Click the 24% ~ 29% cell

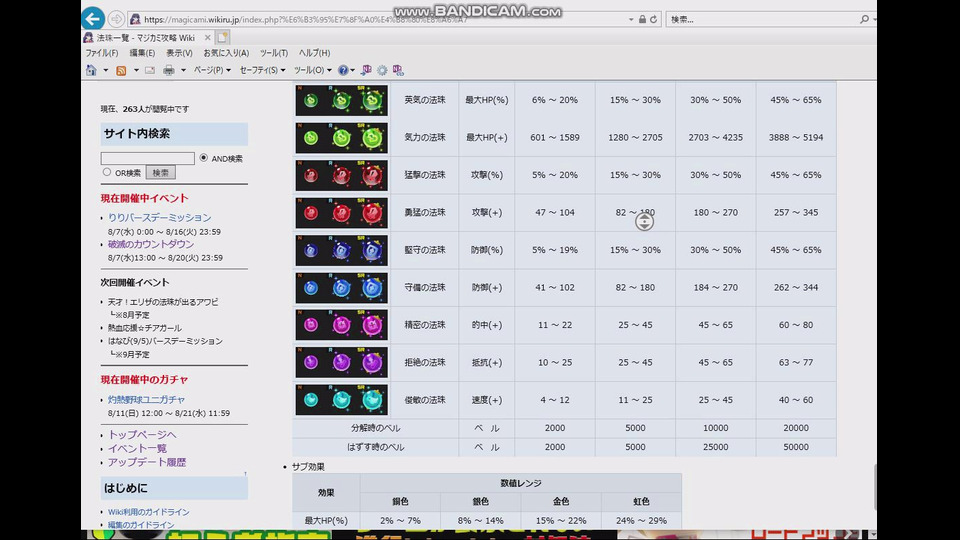point(641,520)
